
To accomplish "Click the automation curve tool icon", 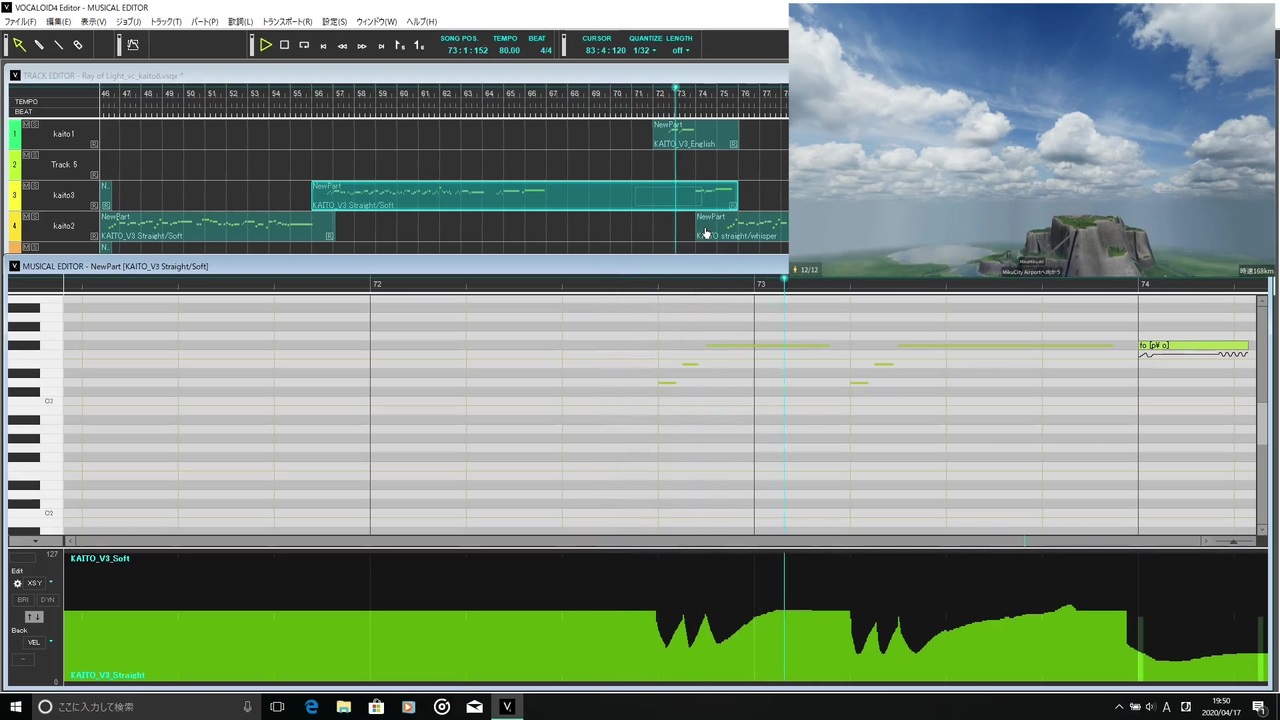I will [133, 44].
